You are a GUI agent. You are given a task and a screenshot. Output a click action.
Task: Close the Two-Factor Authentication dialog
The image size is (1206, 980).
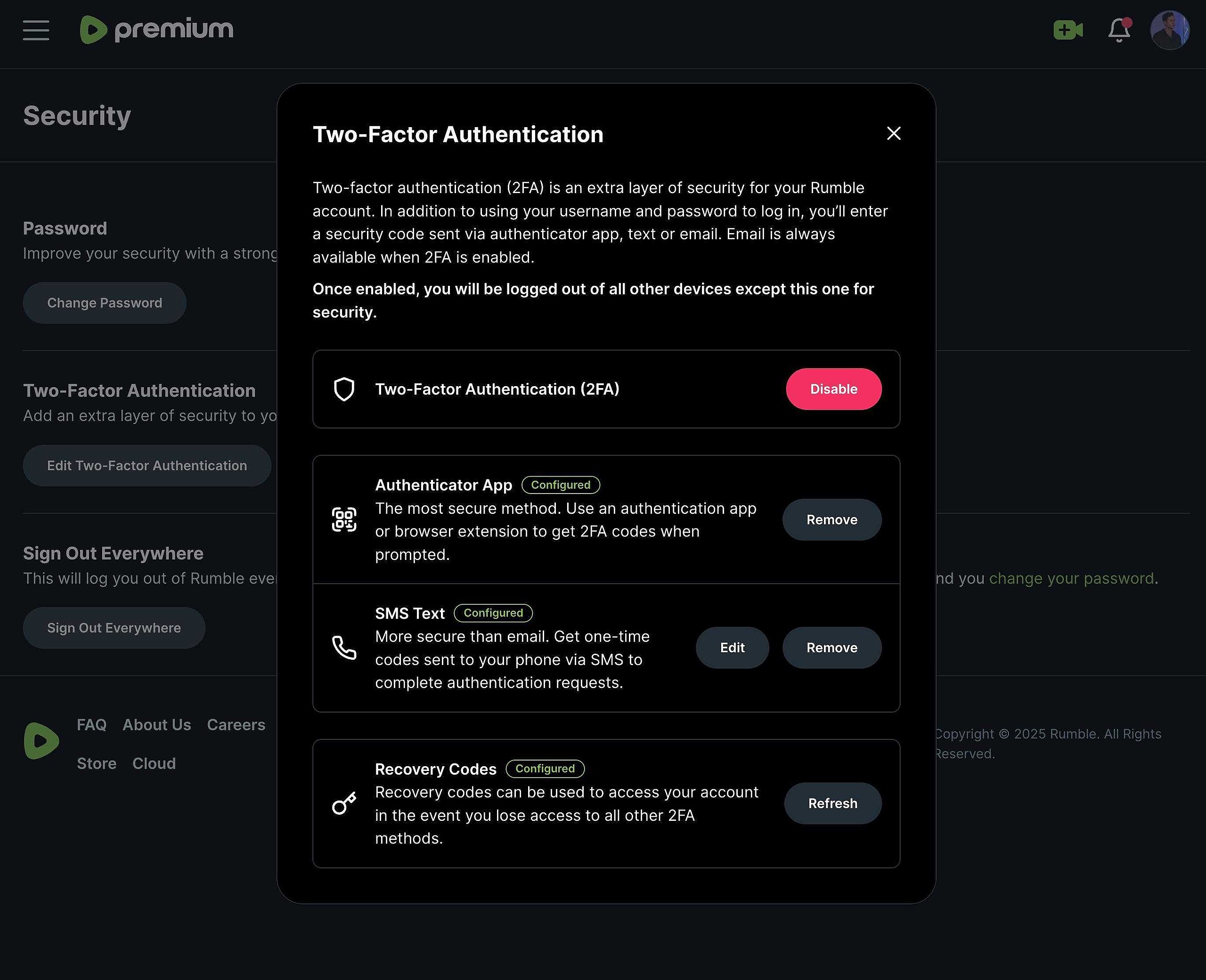point(893,134)
